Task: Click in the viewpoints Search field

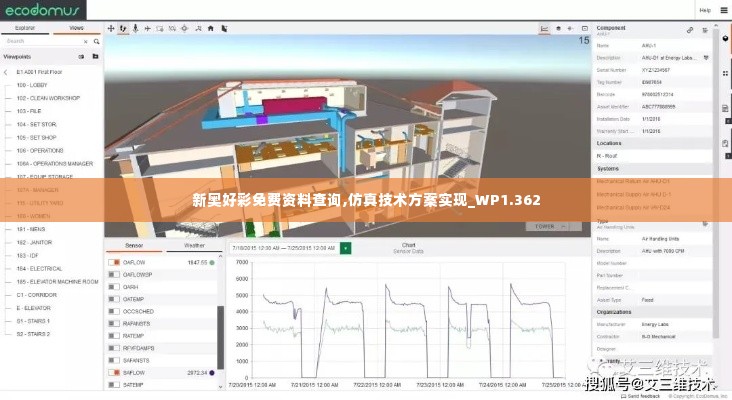Action: point(44,42)
